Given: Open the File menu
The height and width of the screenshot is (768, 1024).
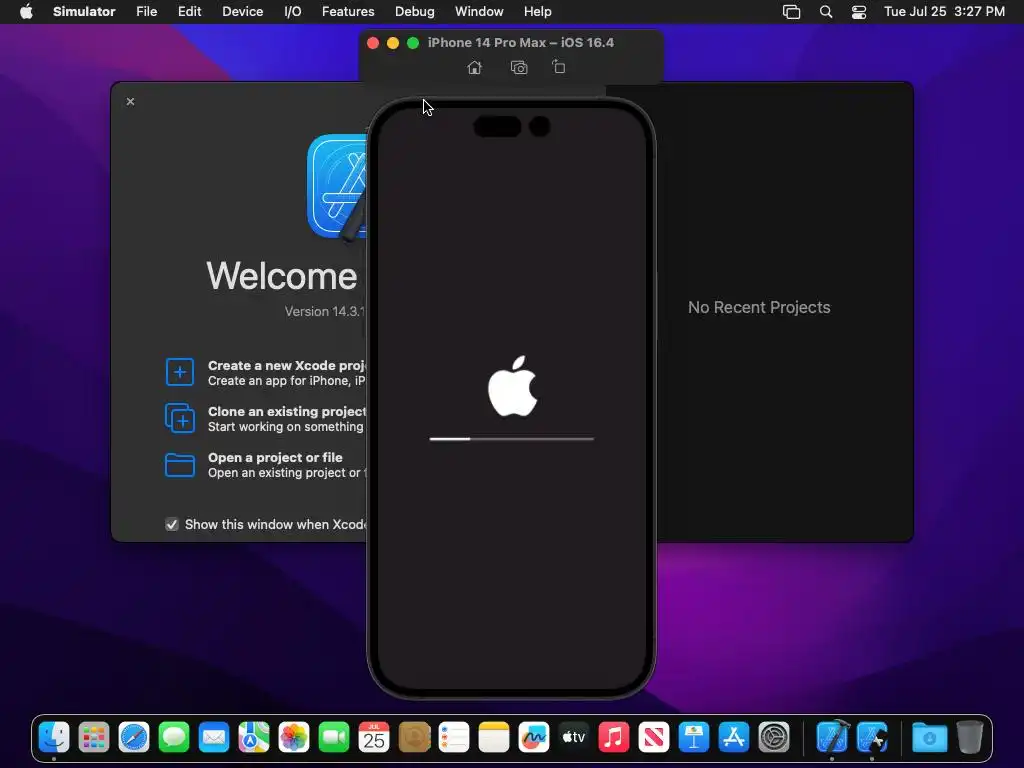Looking at the screenshot, I should [x=146, y=11].
